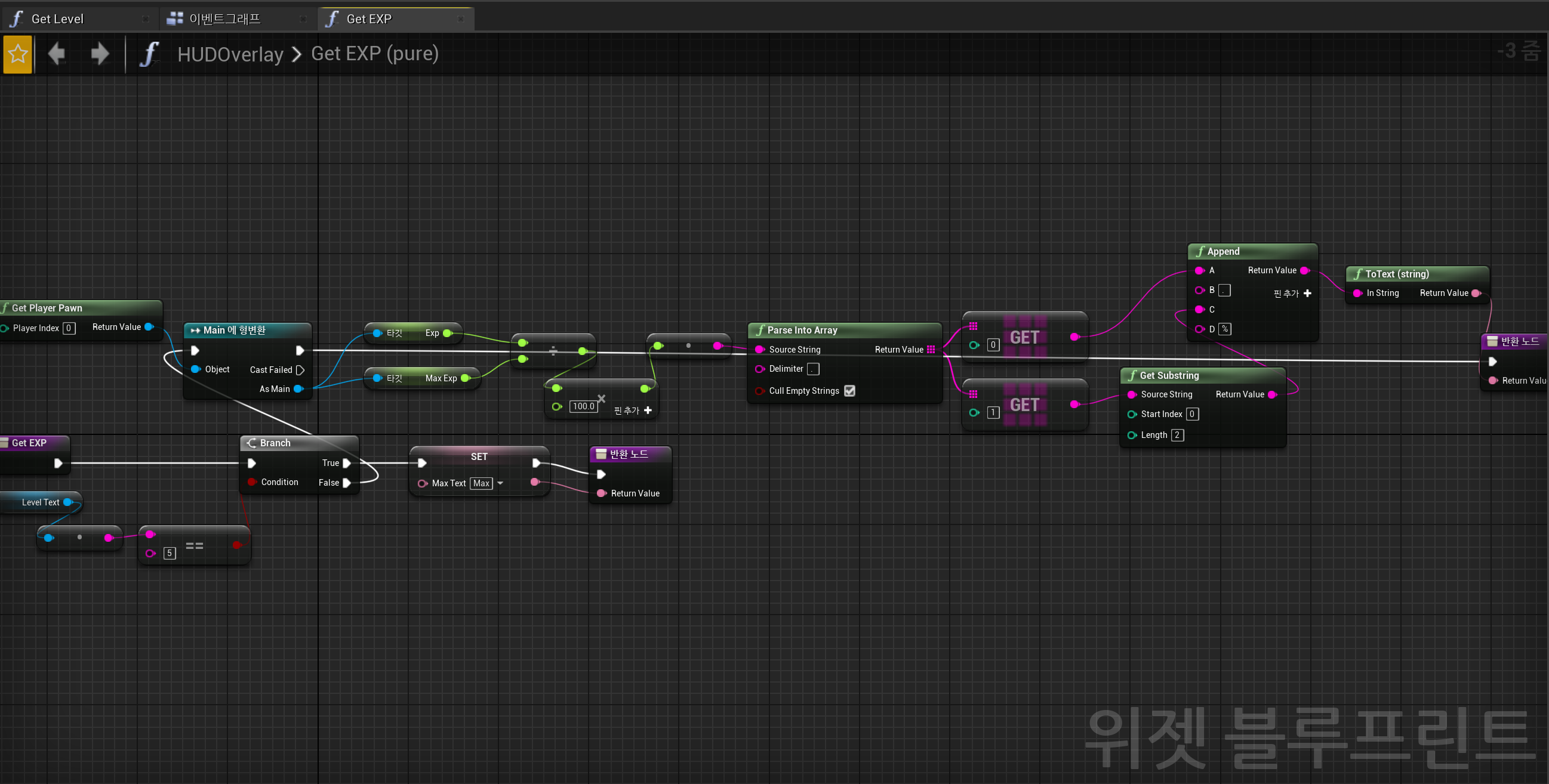1549x784 pixels.
Task: Click the Length field in Get Substring
Action: 1177,436
